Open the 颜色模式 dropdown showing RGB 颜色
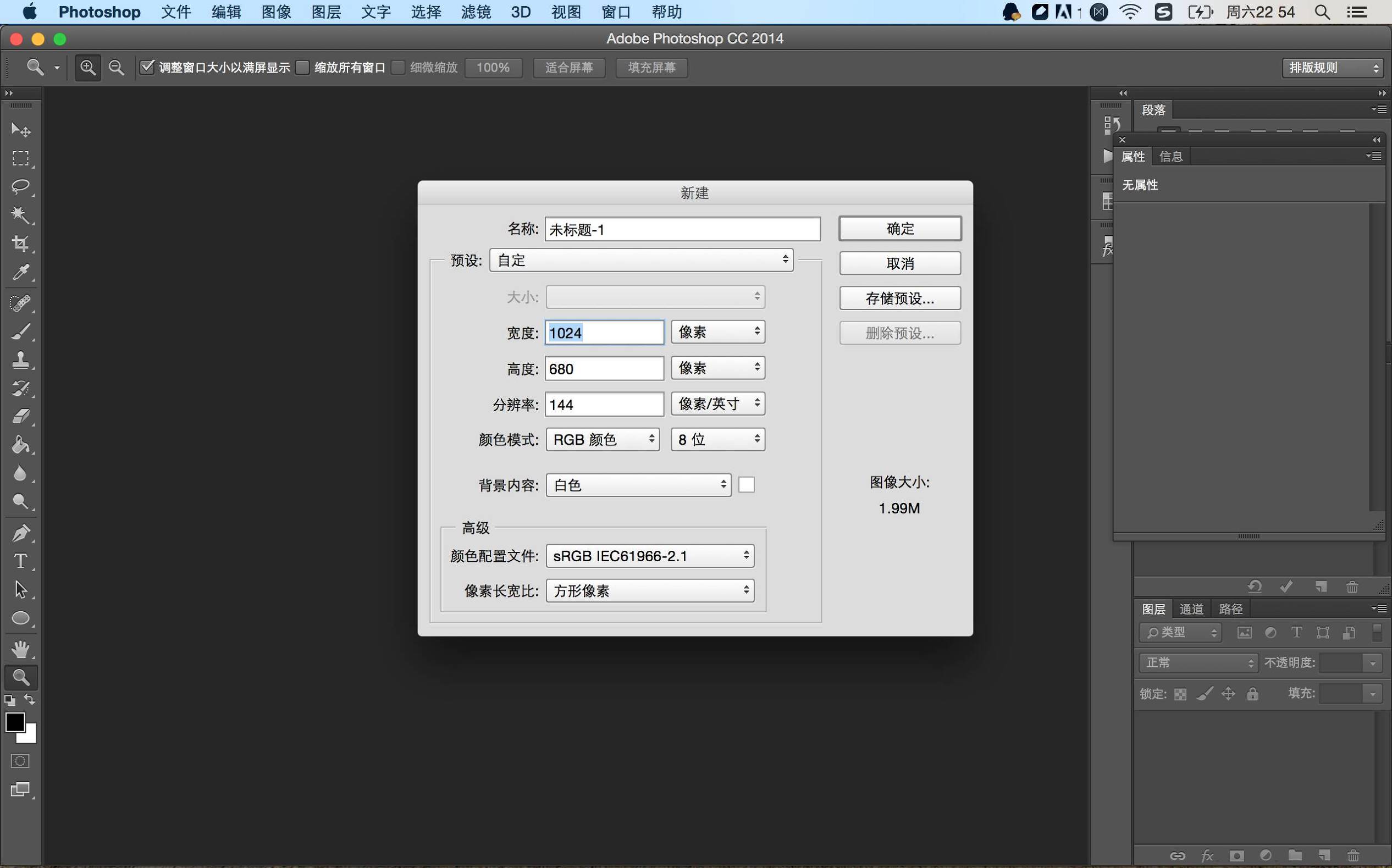Screen dimensions: 1392x868 click(x=602, y=439)
